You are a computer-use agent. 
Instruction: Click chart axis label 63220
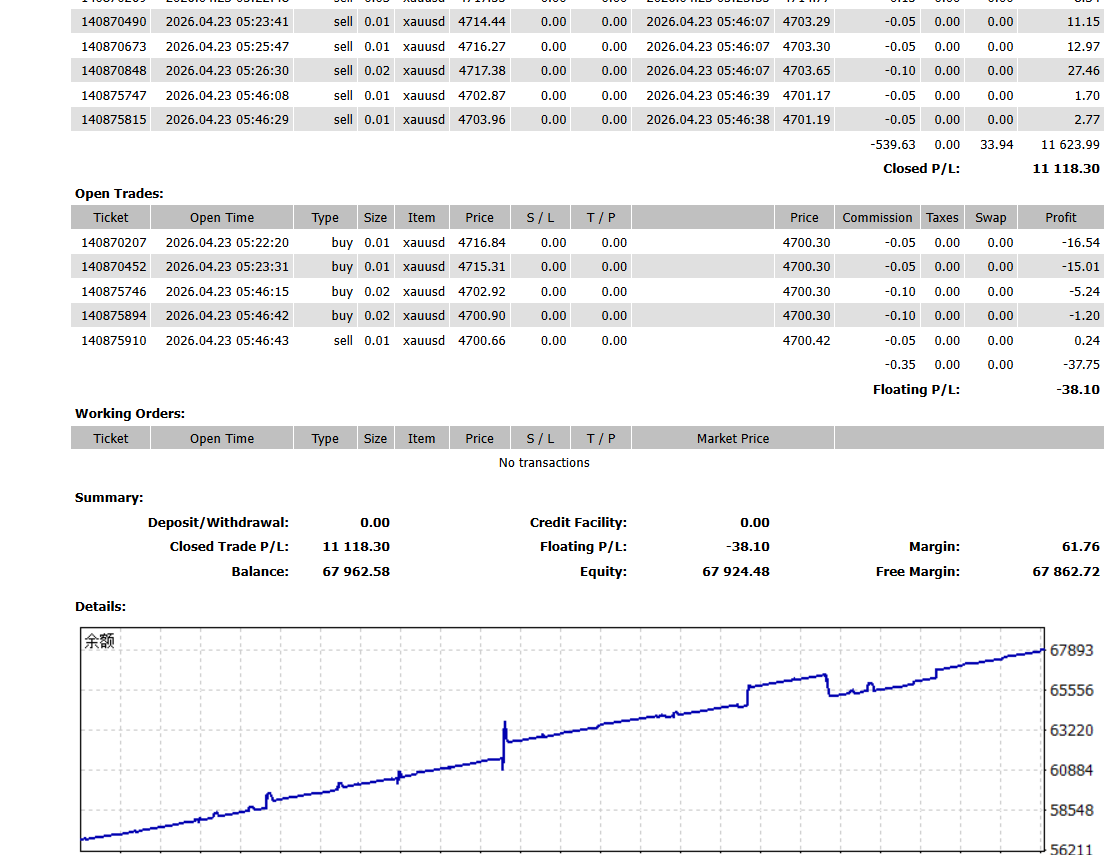(1071, 730)
